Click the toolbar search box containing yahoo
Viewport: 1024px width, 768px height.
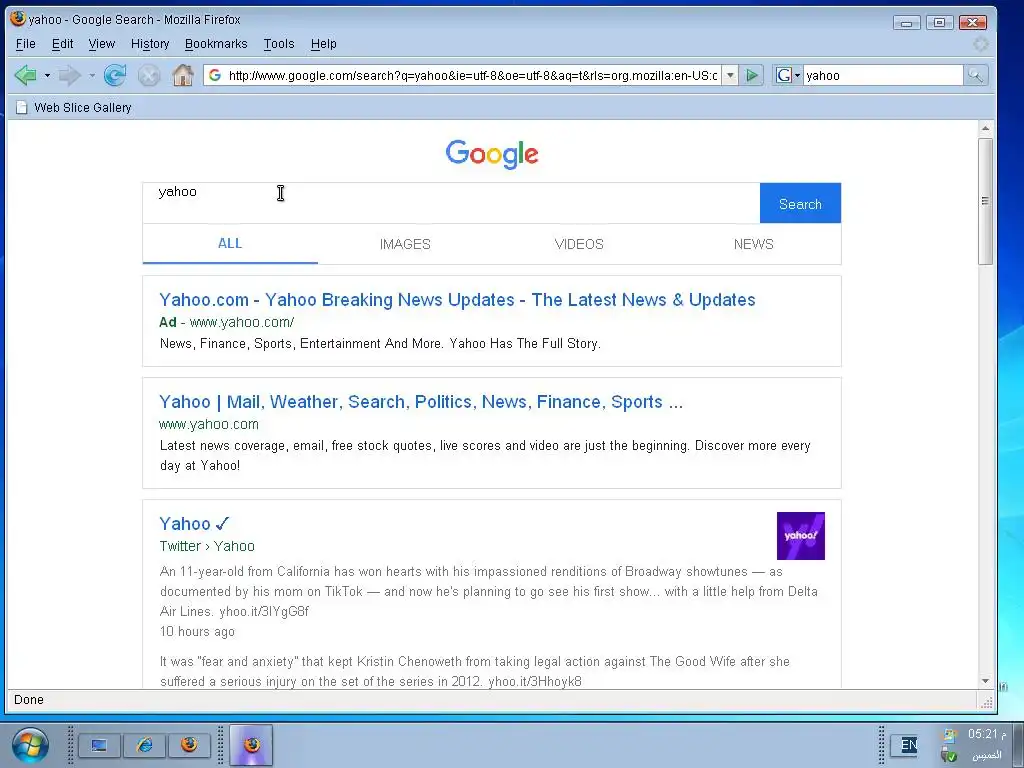[882, 75]
